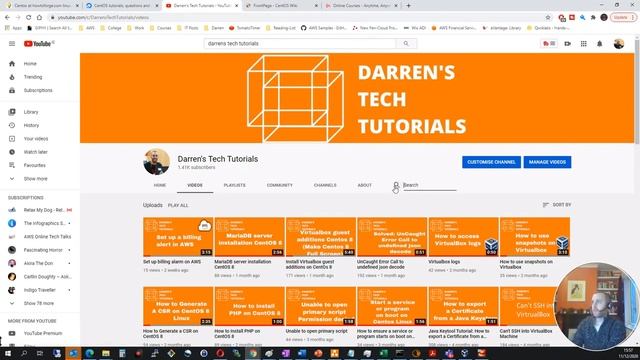Click the browser reload button
The height and width of the screenshot is (360, 640).
click(x=29, y=18)
